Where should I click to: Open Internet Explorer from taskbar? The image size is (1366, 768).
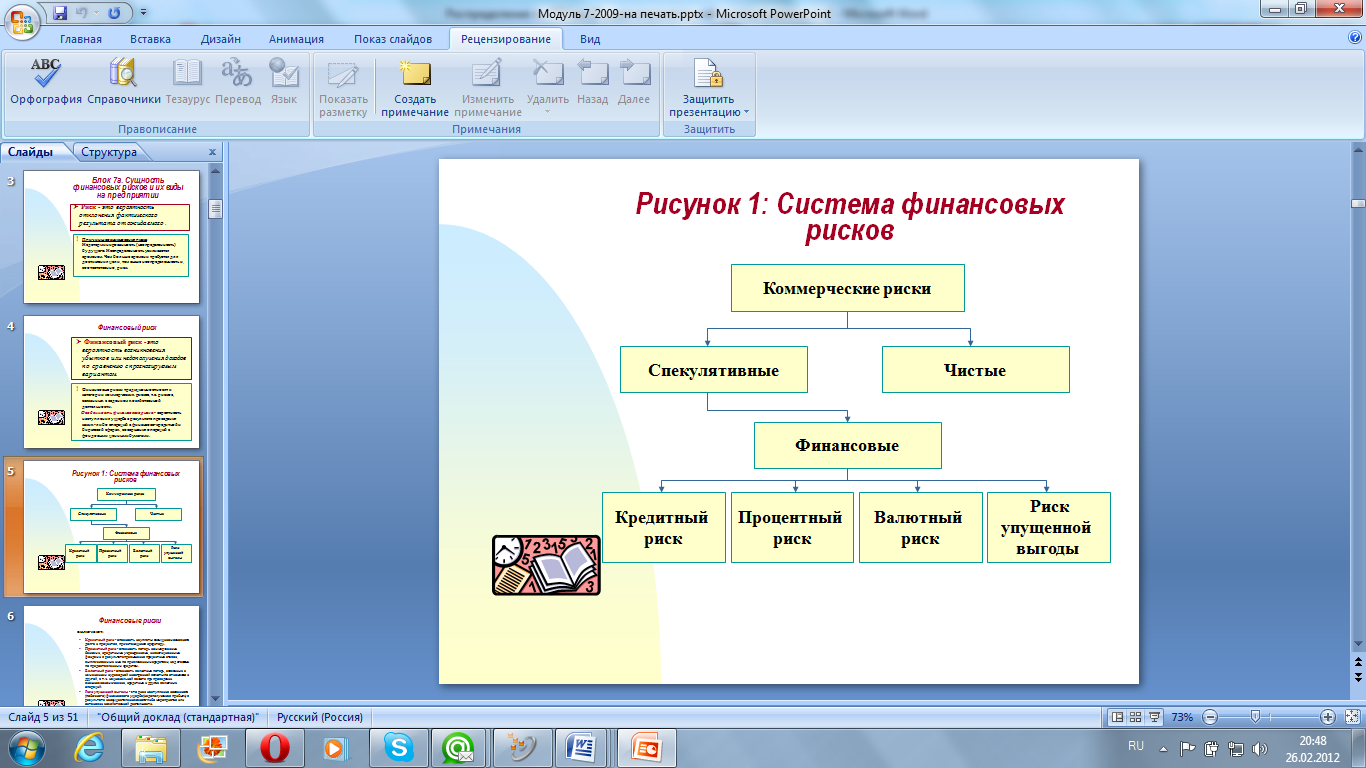tap(90, 747)
